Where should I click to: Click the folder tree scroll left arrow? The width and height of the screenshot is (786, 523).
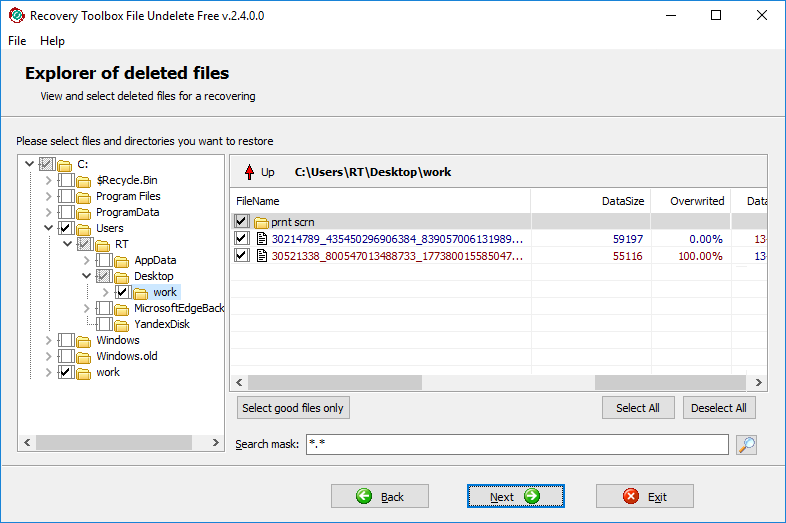coord(28,442)
